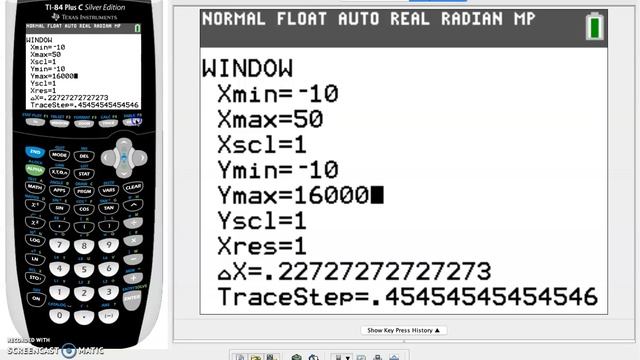640x360 pixels.
Task: Click the Xscl=1 line in the large display
Action: [262, 144]
